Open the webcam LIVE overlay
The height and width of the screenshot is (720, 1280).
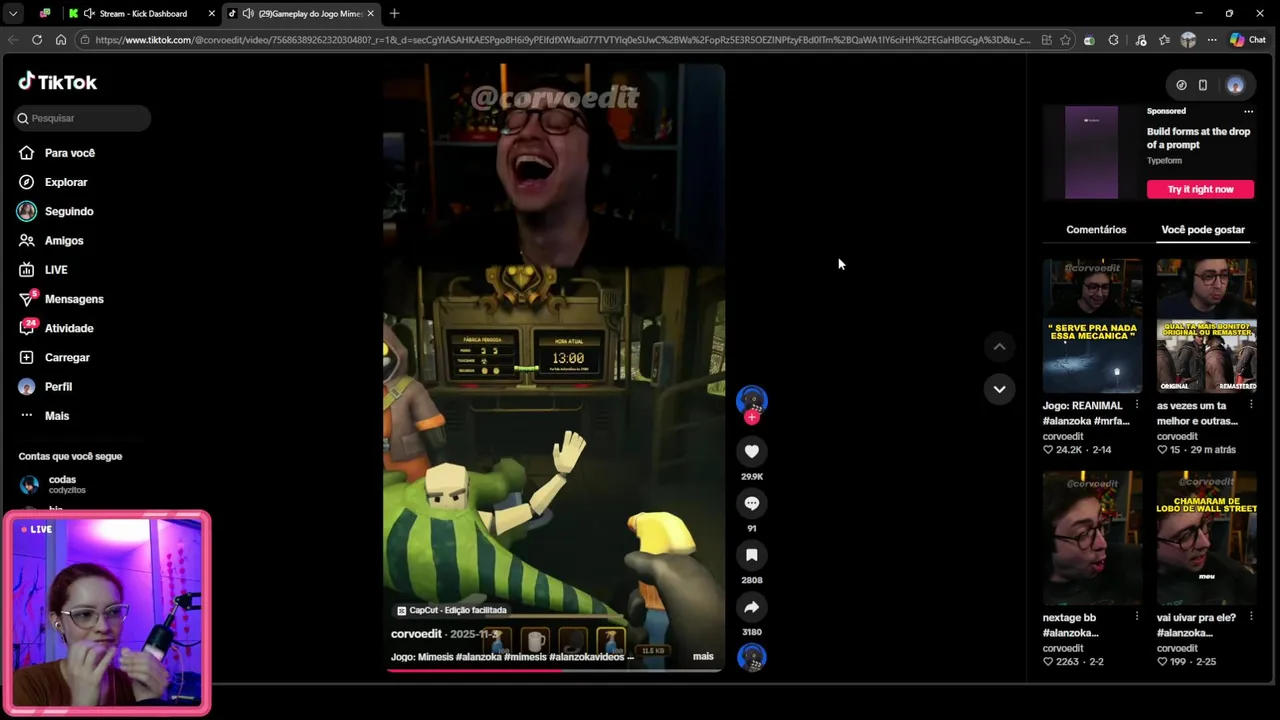[107, 613]
